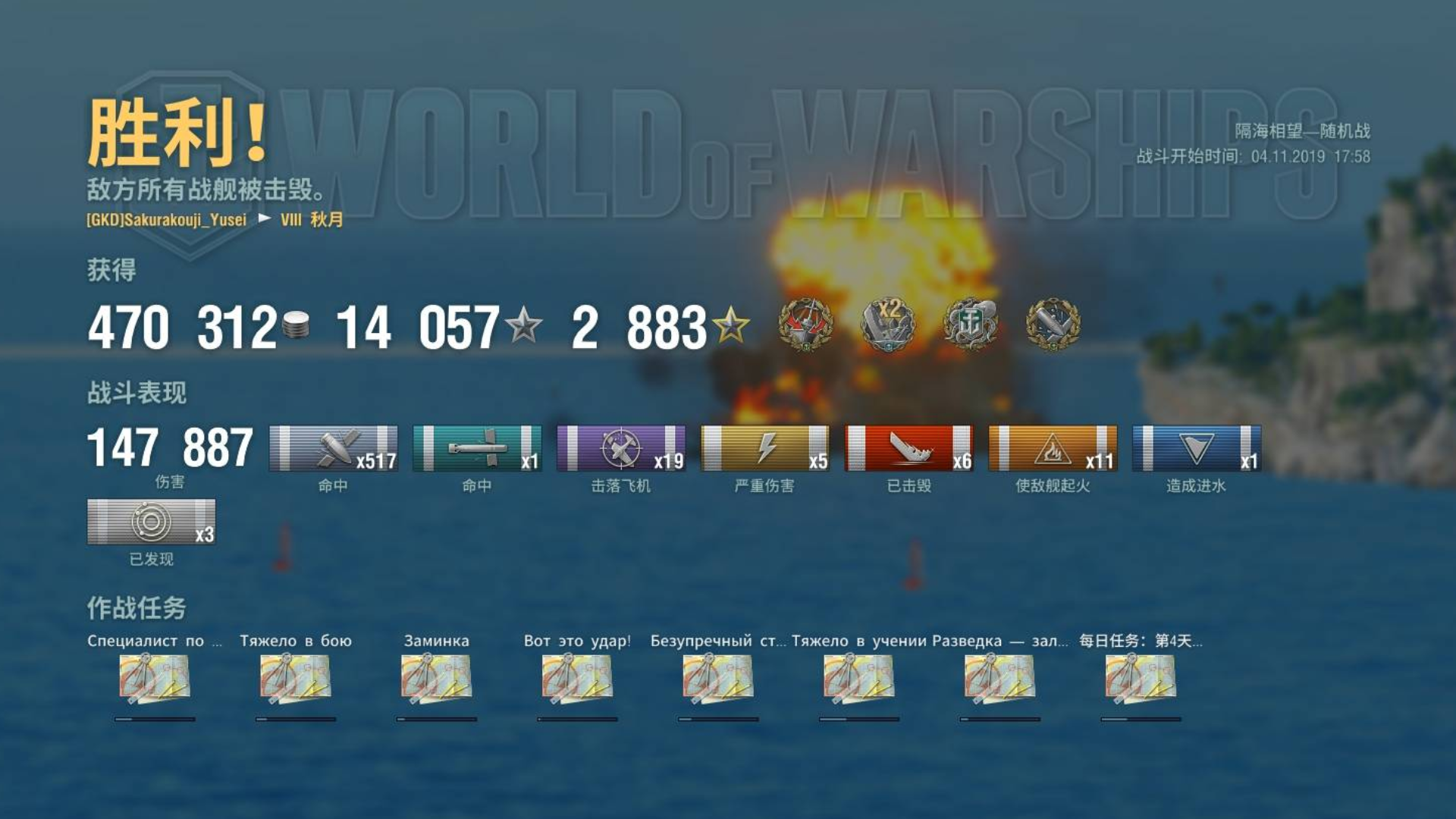Open the Специалист по combat mission thumbnail
This screenshot has width=1456, height=819.
pyautogui.click(x=155, y=676)
